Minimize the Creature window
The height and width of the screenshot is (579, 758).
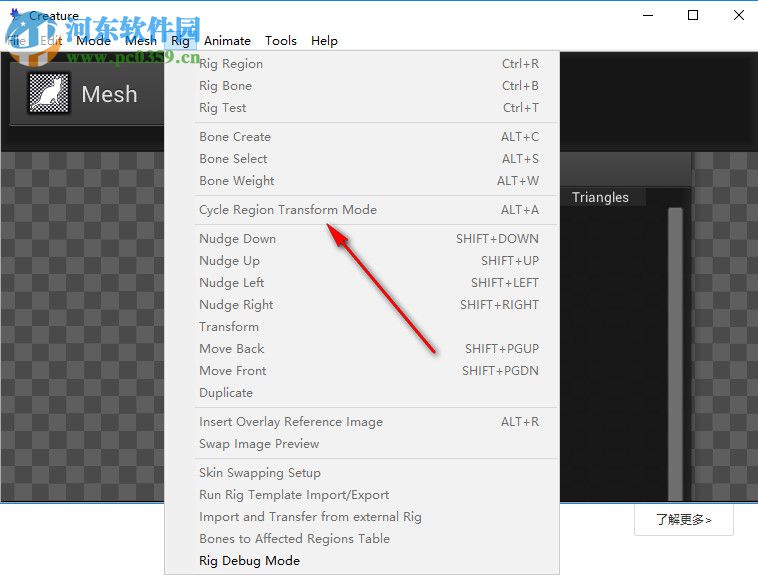tap(648, 15)
